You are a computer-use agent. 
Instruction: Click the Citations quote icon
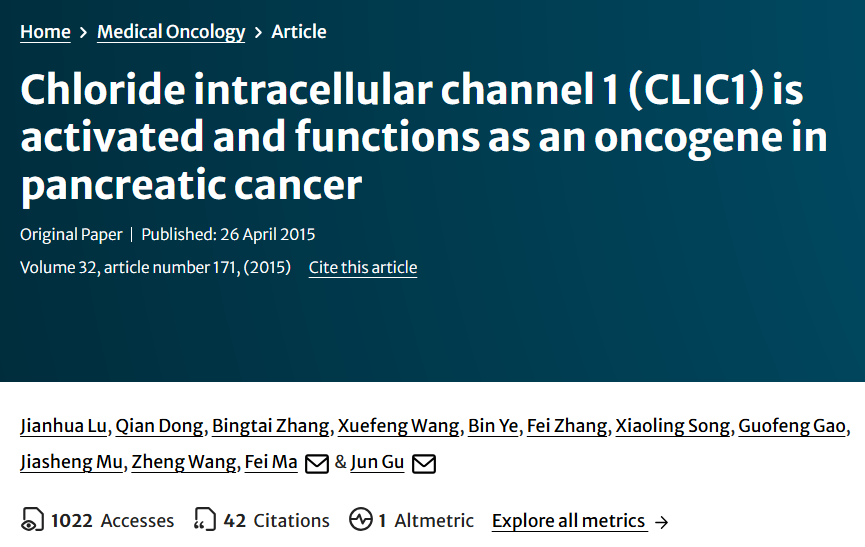tap(205, 520)
